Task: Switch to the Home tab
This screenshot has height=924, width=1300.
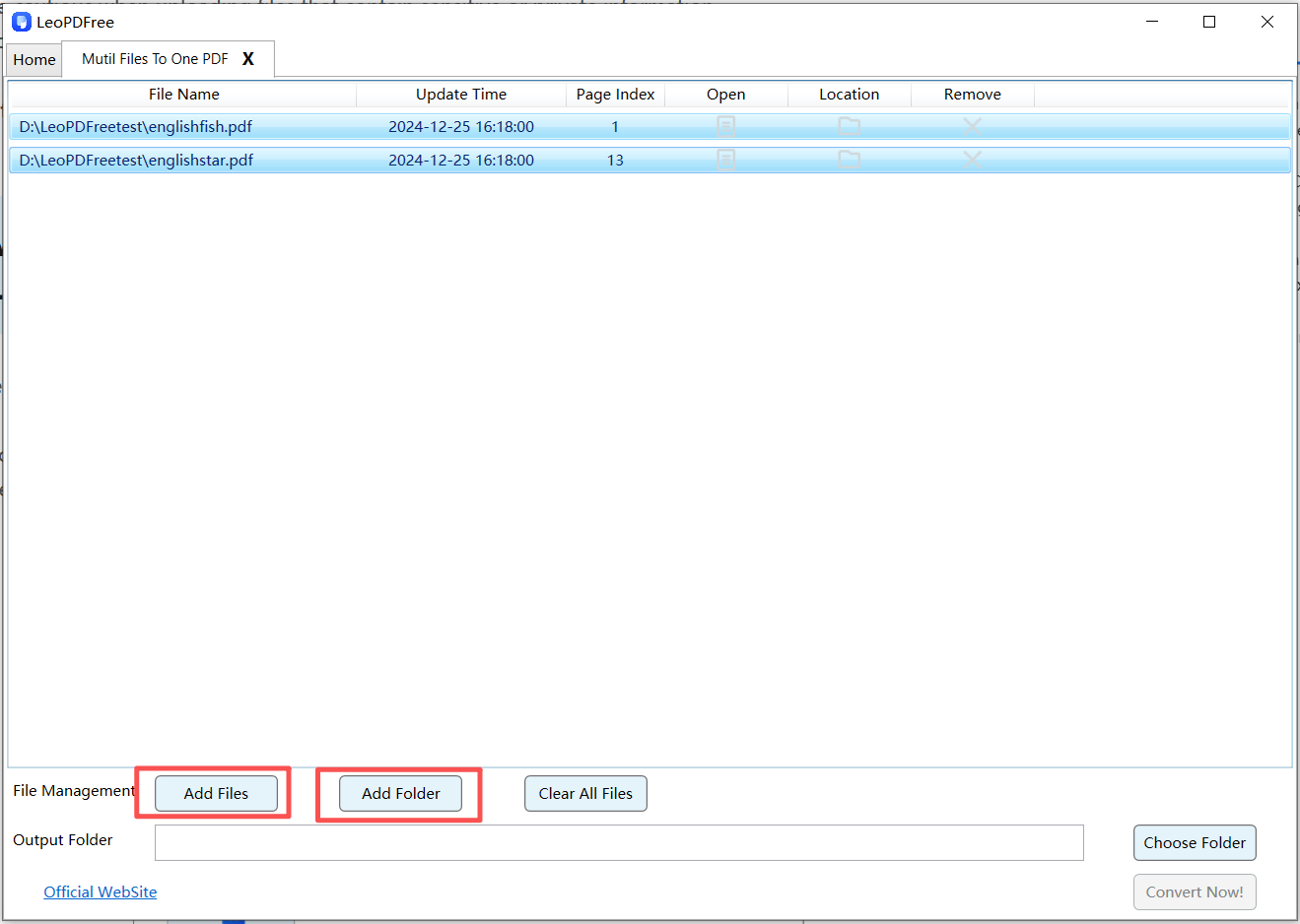Action: 34,59
